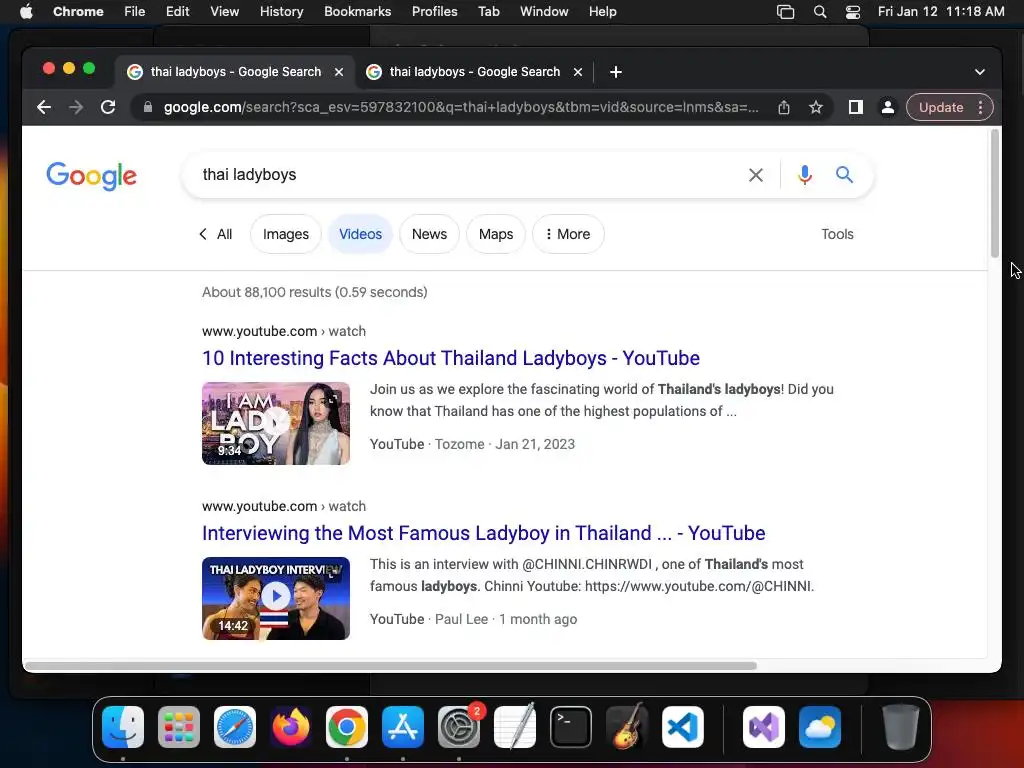Switch to the second Google Search tab
The image size is (1024, 768).
[x=474, y=72]
